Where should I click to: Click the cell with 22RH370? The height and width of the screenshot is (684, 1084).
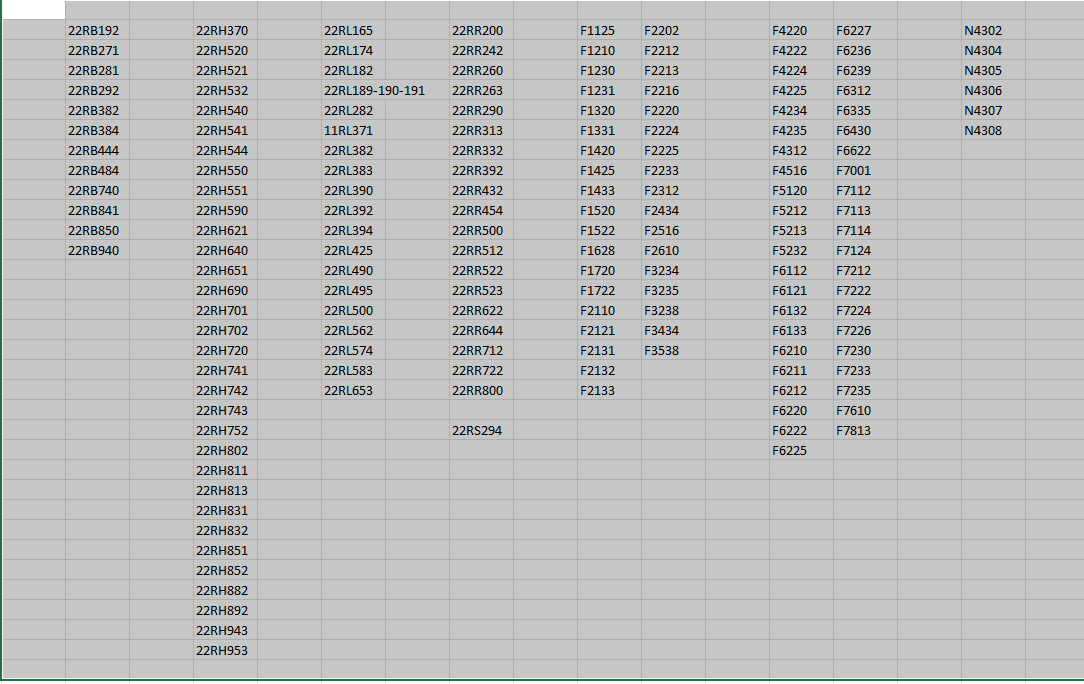(222, 31)
